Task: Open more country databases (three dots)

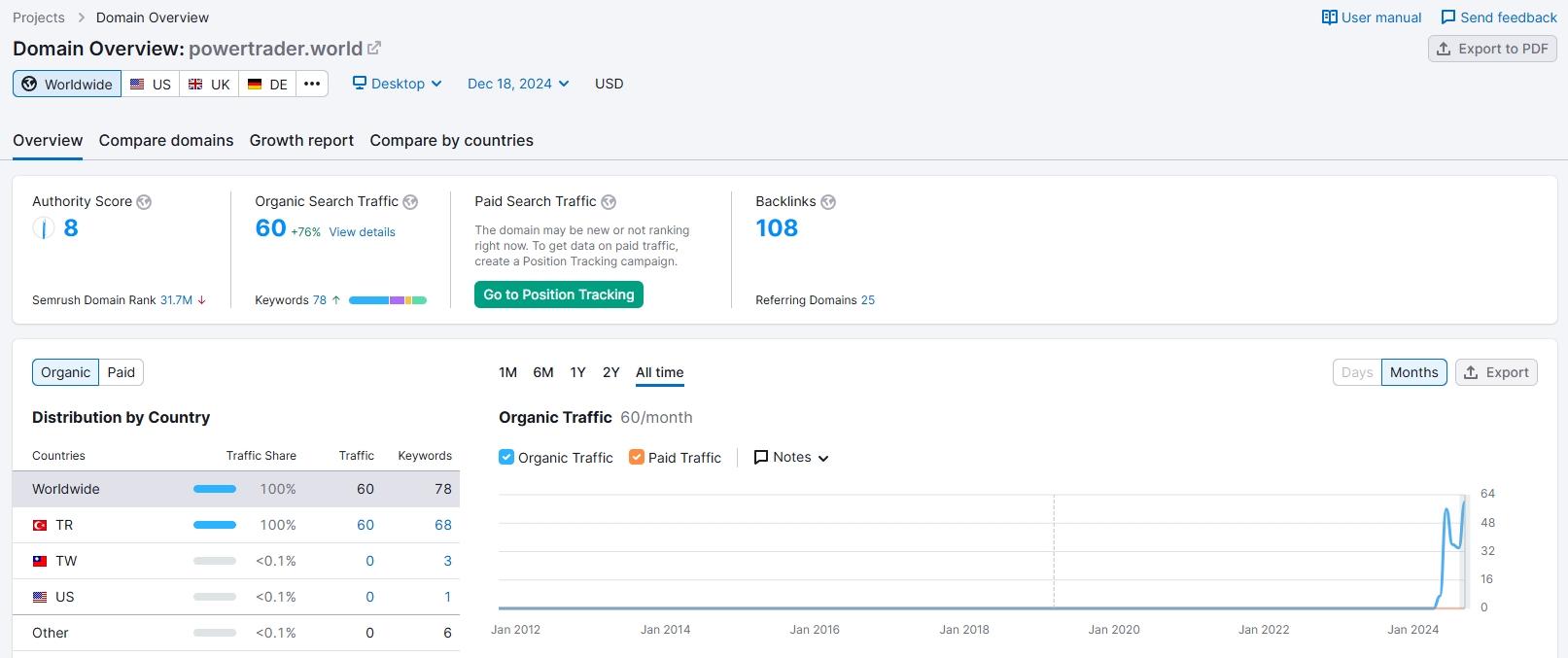Action: (x=312, y=84)
